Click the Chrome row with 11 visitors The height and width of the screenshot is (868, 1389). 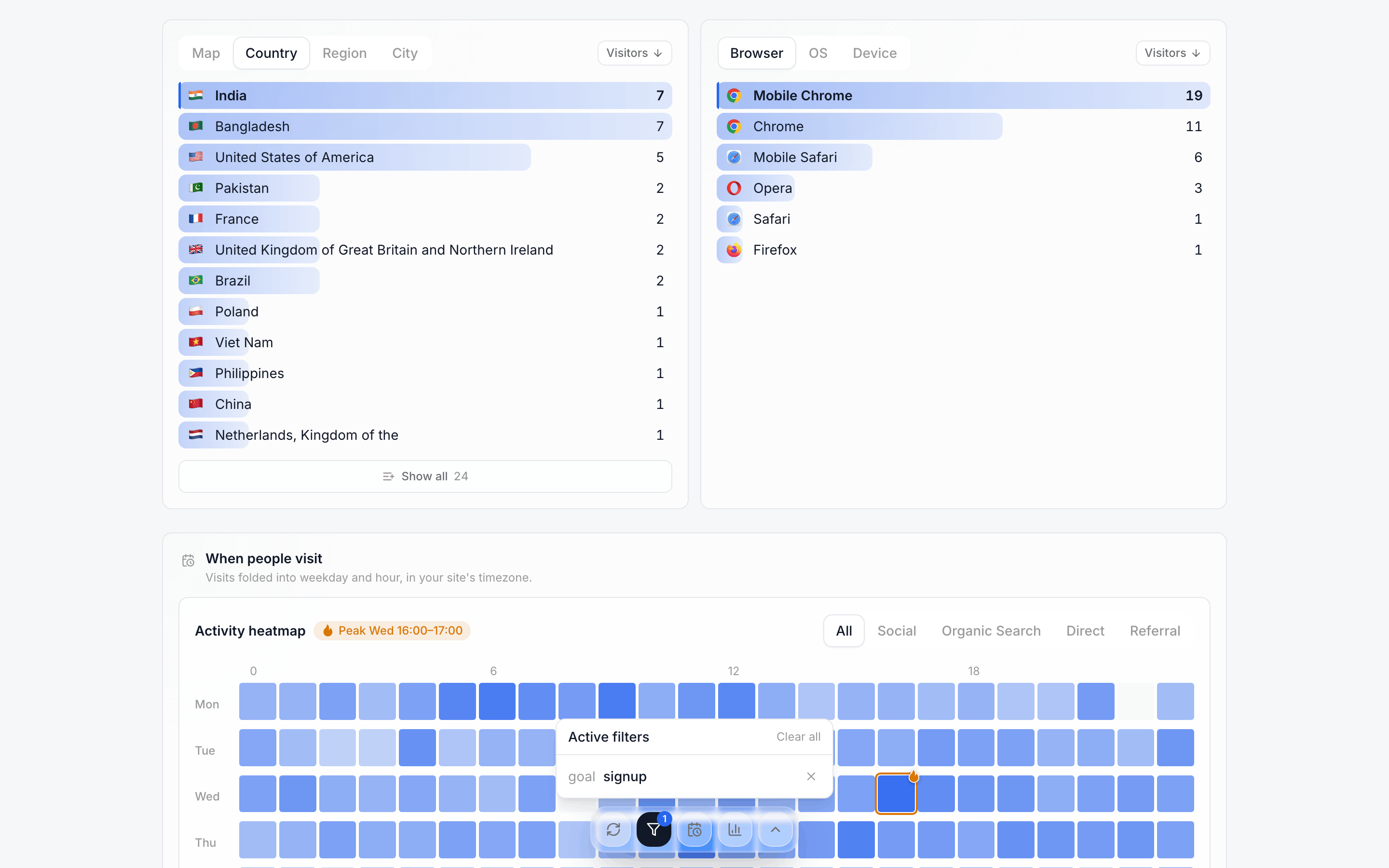(963, 126)
